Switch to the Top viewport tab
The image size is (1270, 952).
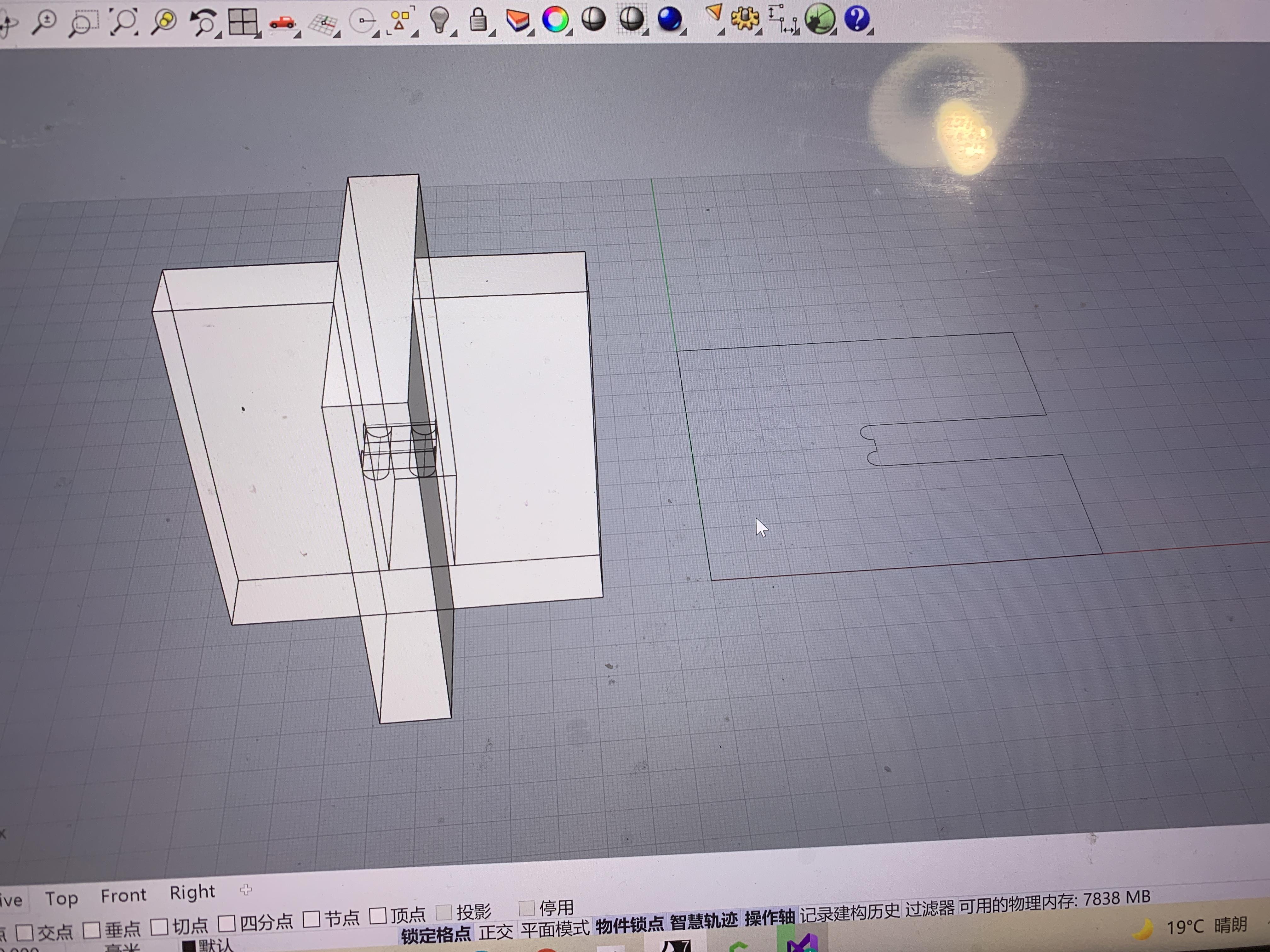(61, 898)
